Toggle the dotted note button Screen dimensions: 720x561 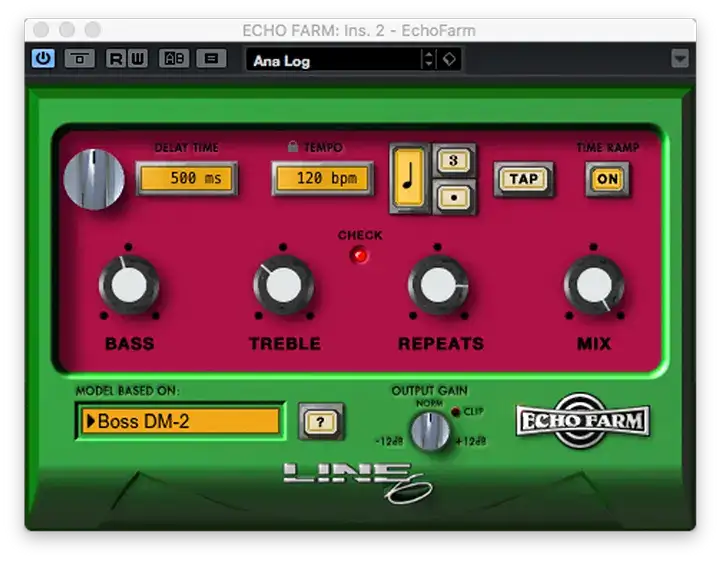(x=454, y=198)
